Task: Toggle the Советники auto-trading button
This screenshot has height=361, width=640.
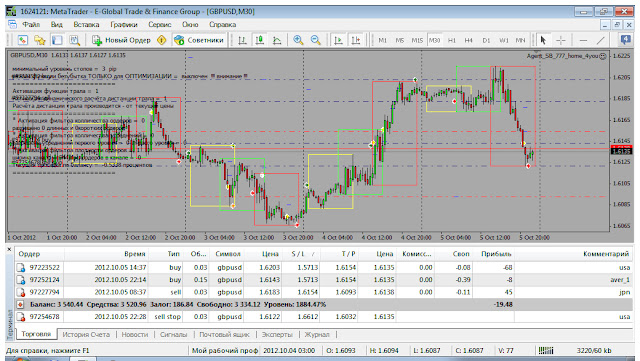Action: point(199,40)
